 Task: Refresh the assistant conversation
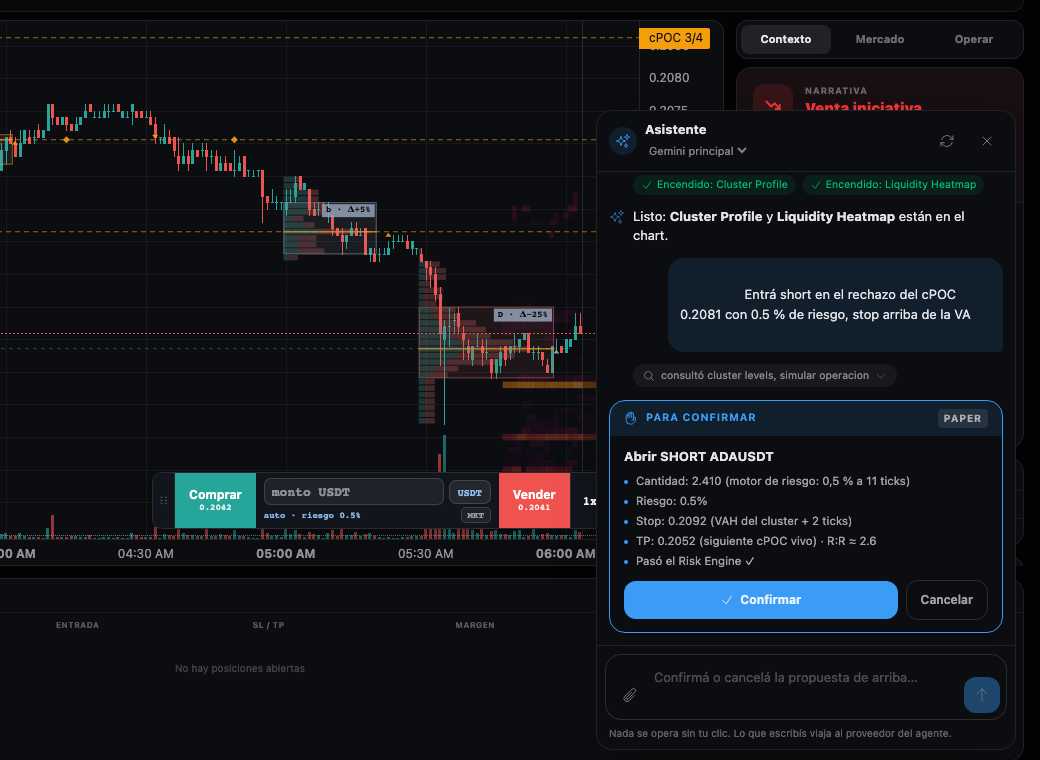point(946,141)
